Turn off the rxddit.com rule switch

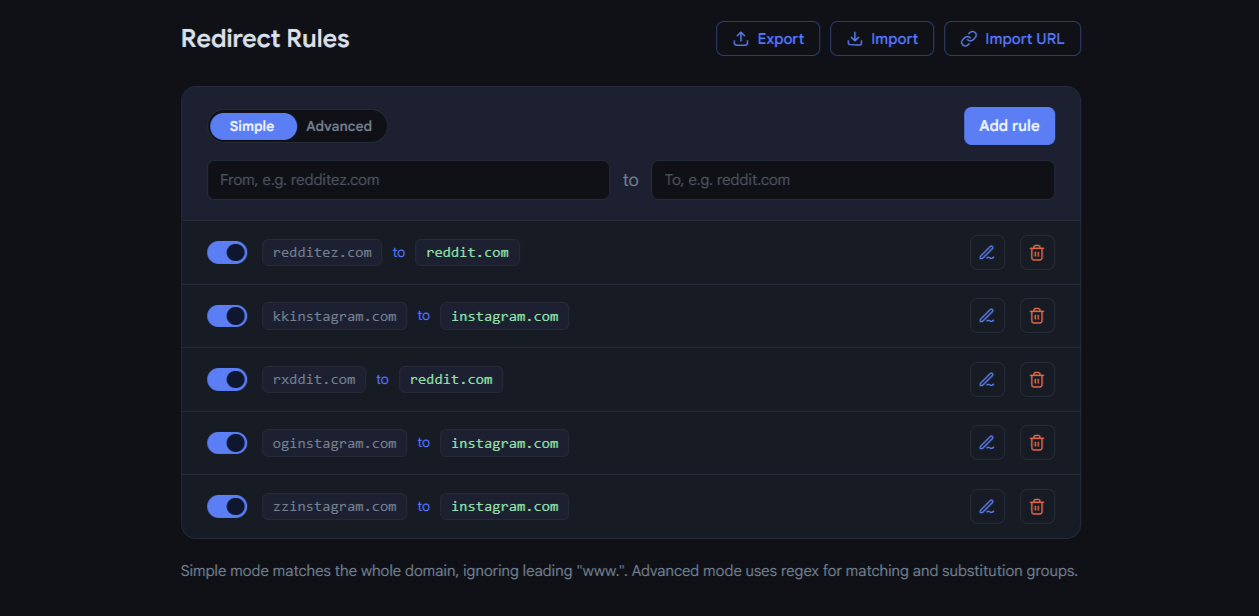227,379
